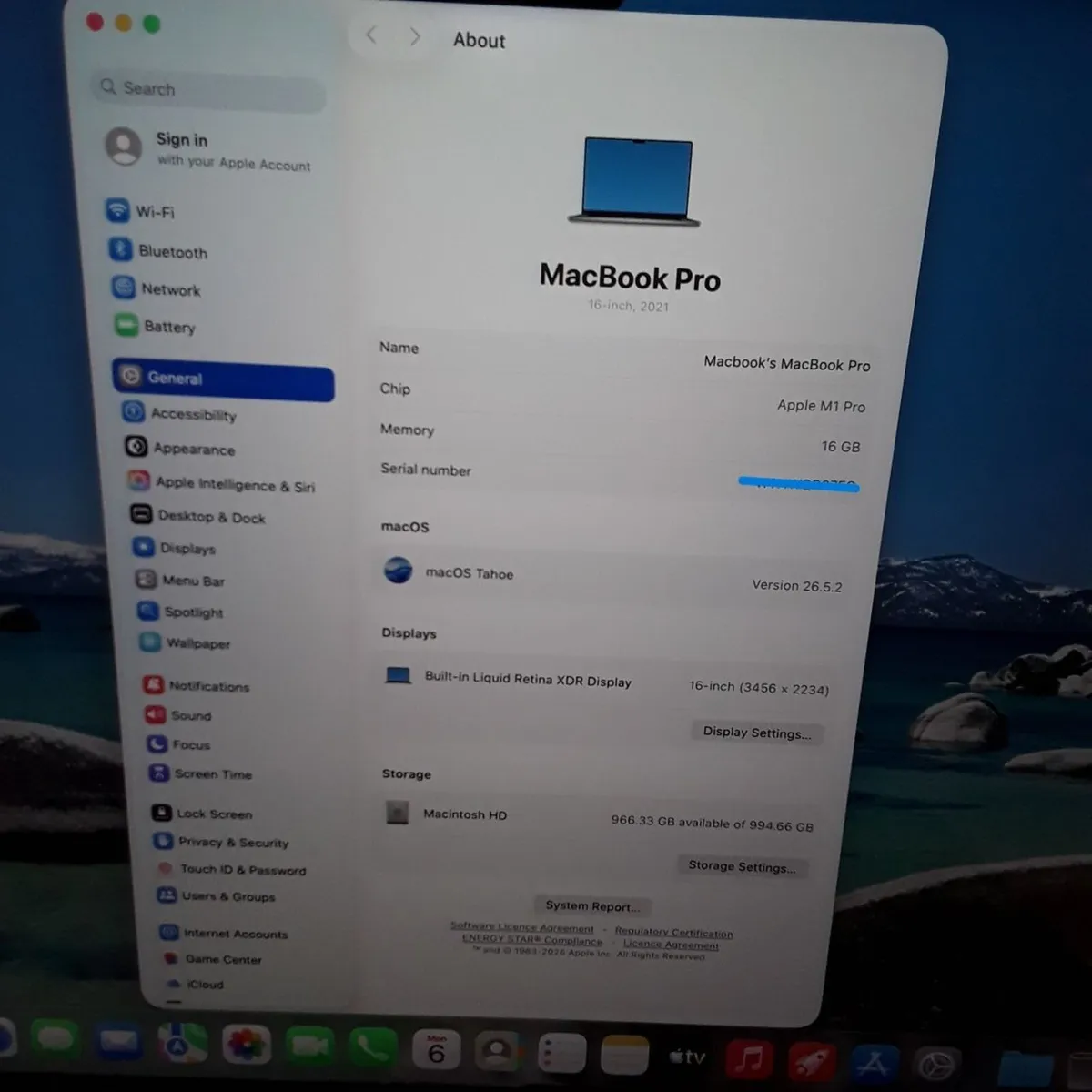Go to Internet Accounts settings
Viewport: 1092px width, 1092px height.
click(x=224, y=933)
